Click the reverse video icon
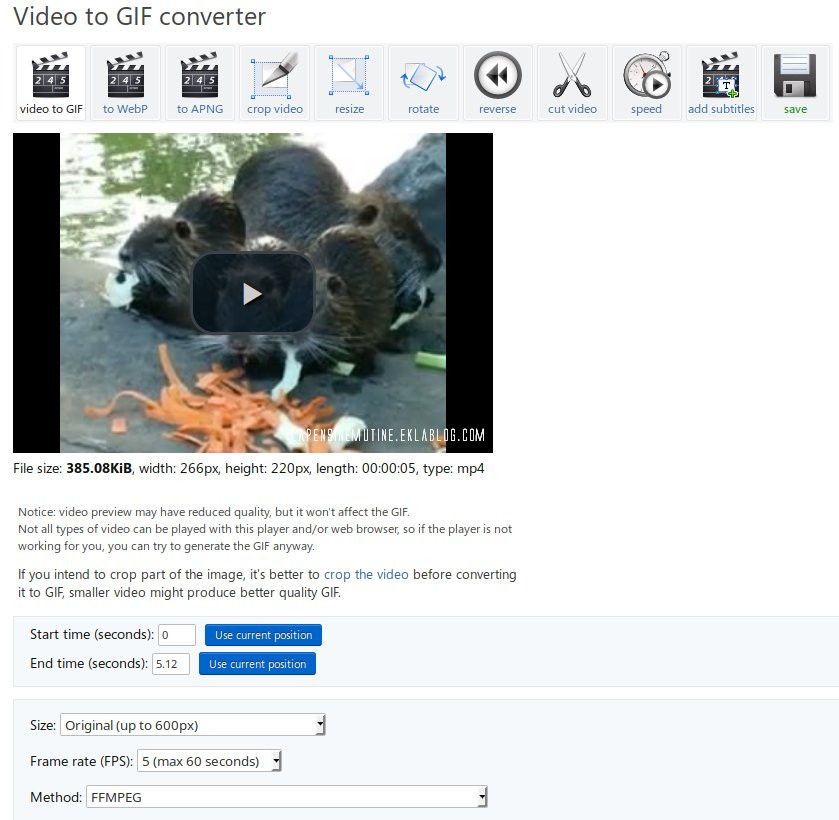 tap(497, 83)
